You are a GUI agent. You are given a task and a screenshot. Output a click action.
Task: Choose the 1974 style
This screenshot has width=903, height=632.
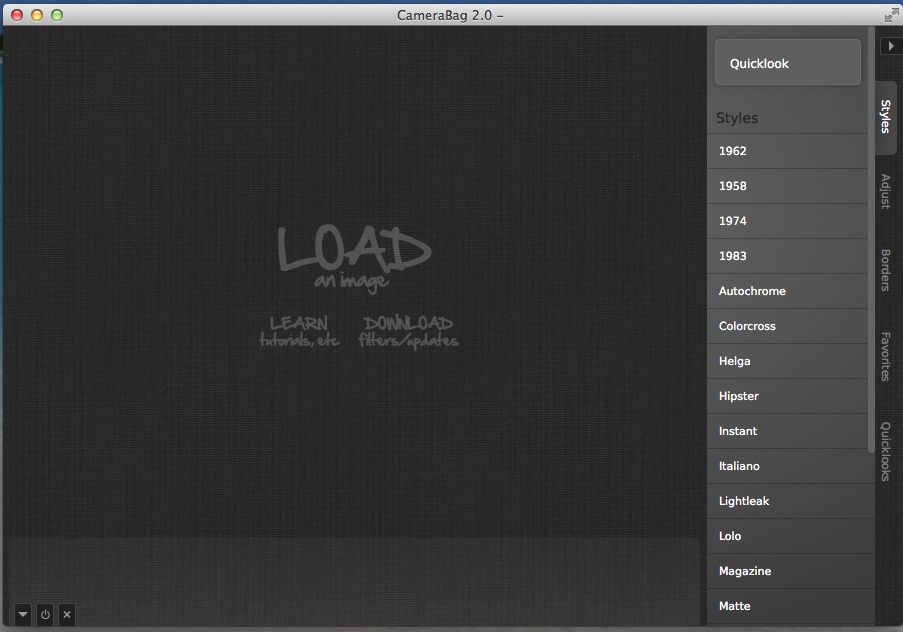(787, 221)
